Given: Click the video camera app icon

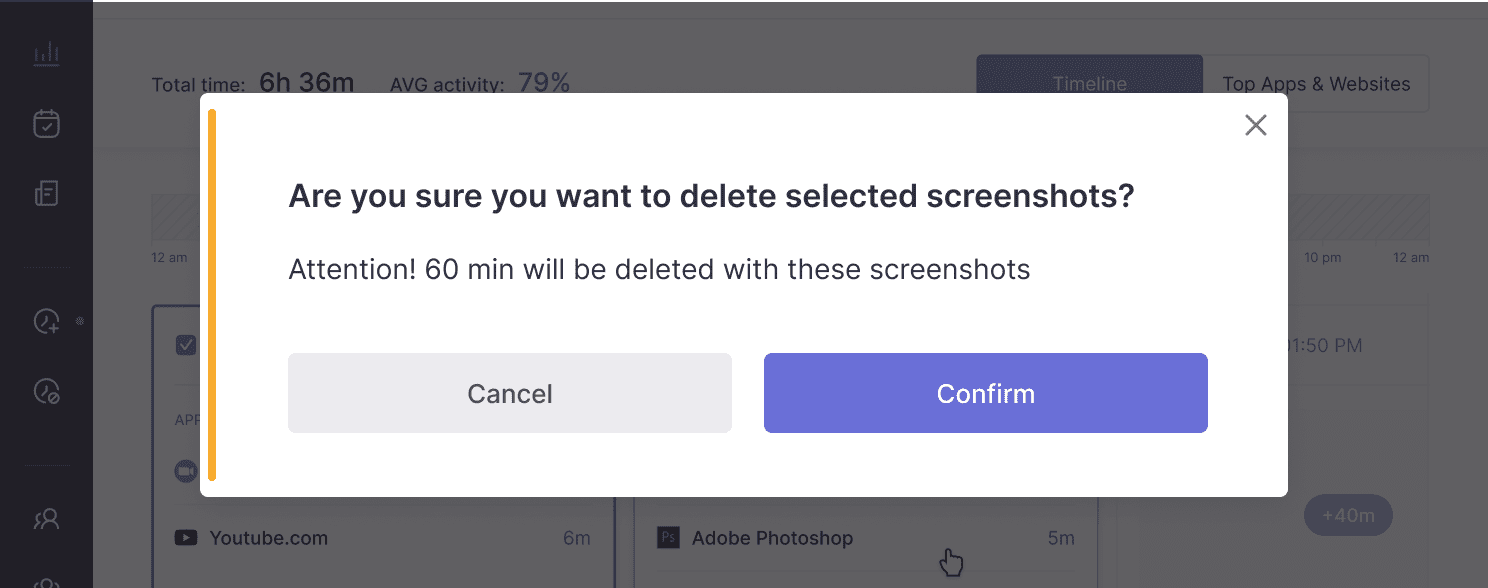Looking at the screenshot, I should [186, 471].
